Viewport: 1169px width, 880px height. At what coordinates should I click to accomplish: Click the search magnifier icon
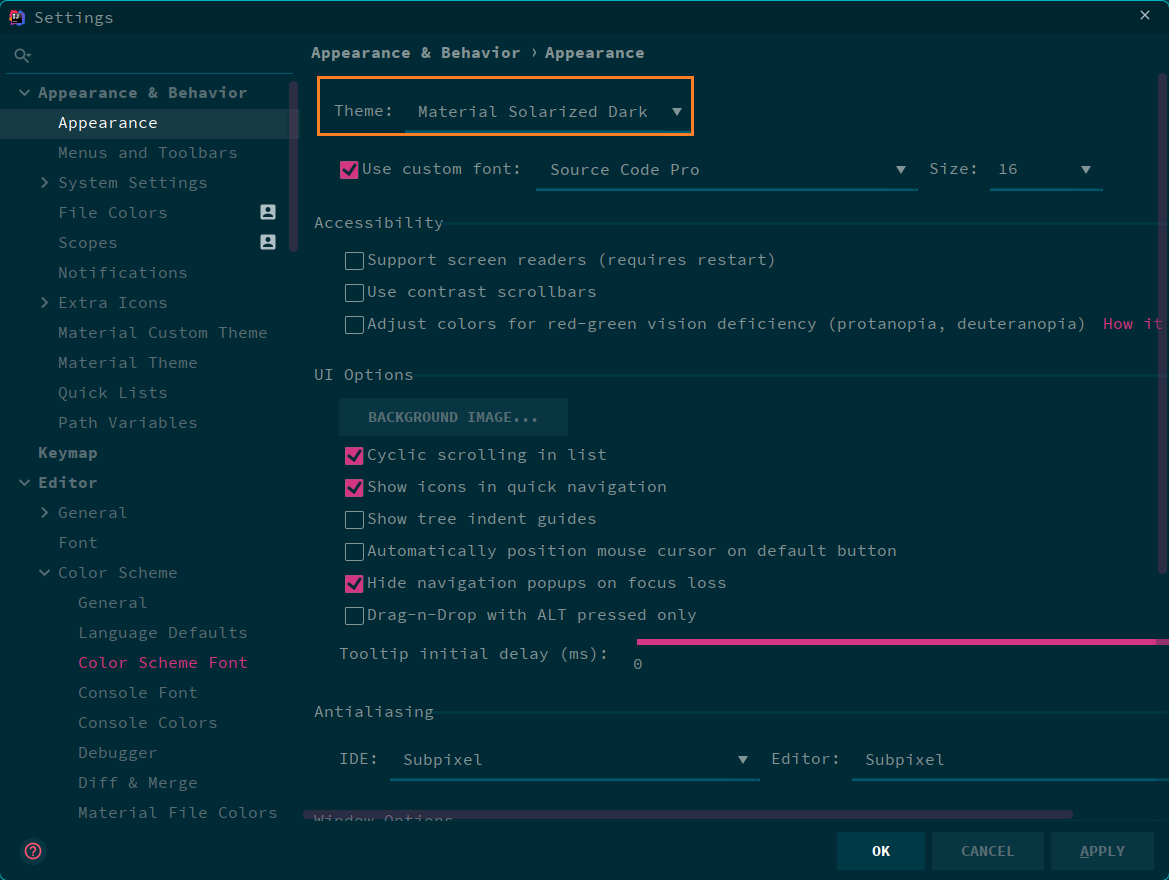click(22, 55)
